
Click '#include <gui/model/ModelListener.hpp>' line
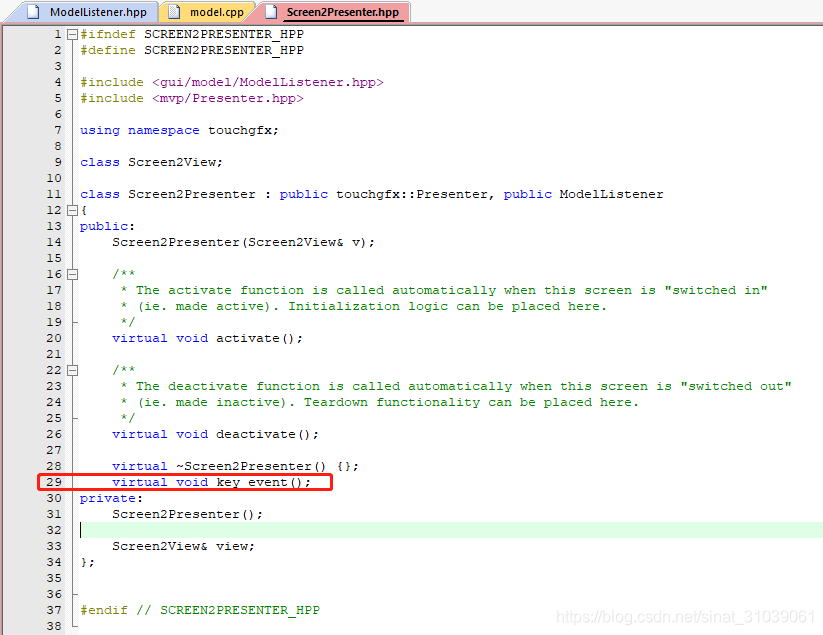pos(231,82)
